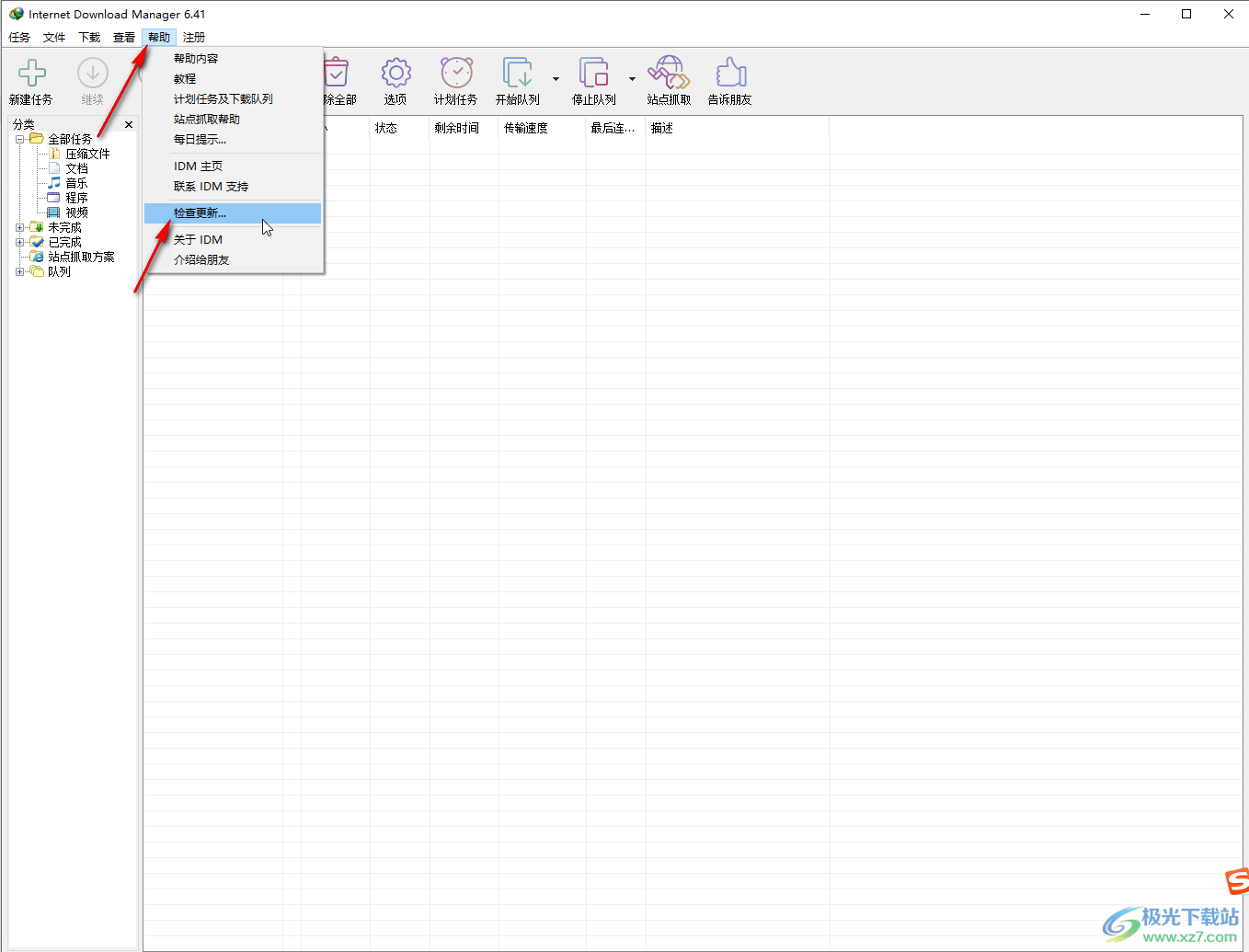
Task: Open dropdown arrow next to 停止队列
Action: click(x=632, y=79)
